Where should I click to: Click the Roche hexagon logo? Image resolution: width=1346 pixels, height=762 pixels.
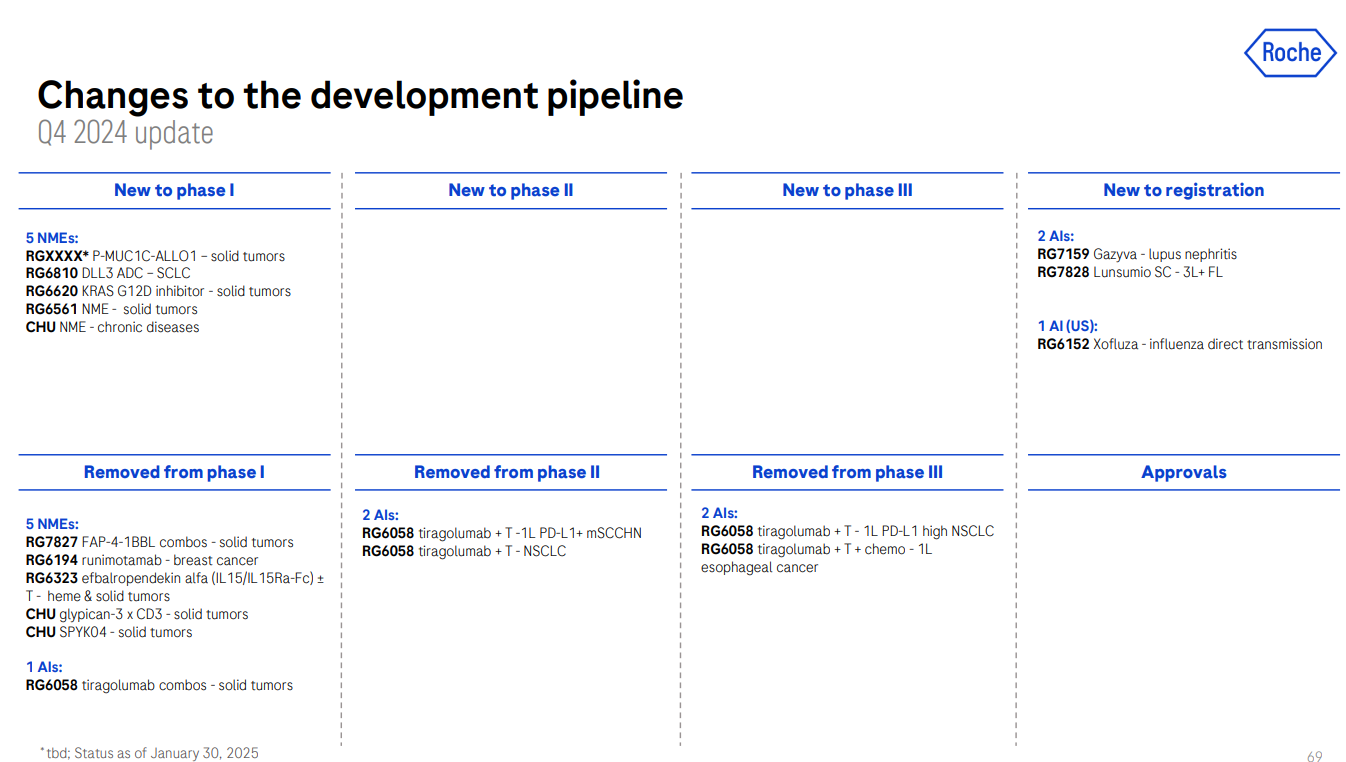tap(1290, 53)
